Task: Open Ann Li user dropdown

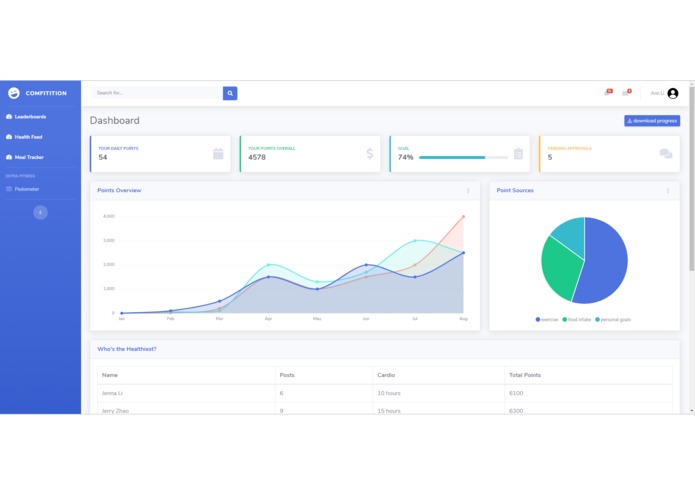Action: [x=664, y=93]
